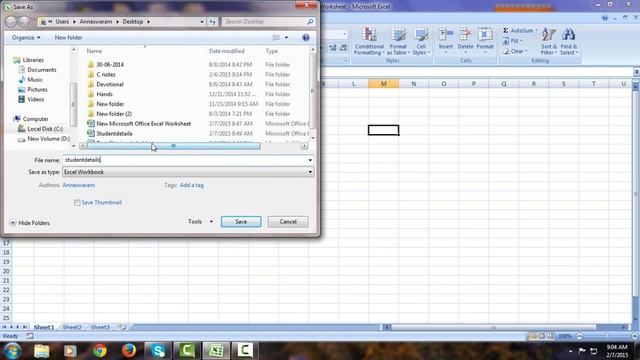
Task: Switch to Sheet2 tab in Excel
Action: click(72, 327)
